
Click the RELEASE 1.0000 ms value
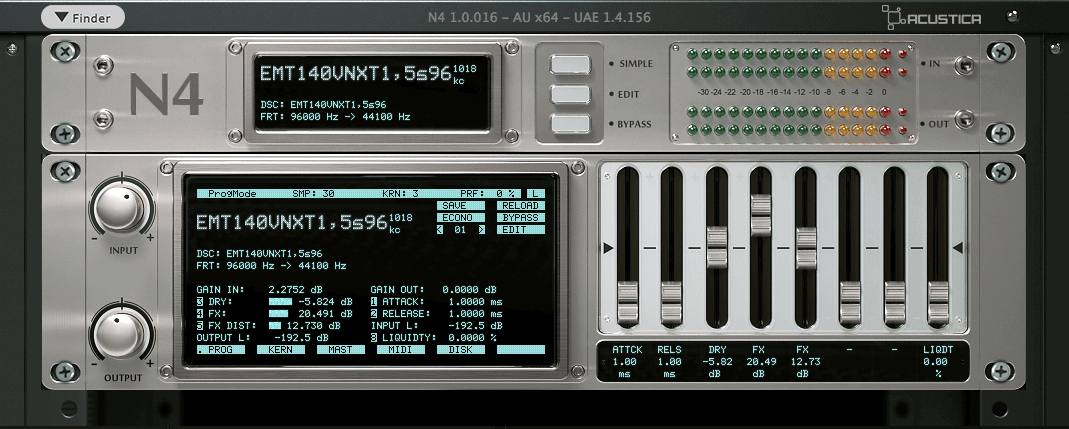pos(476,314)
